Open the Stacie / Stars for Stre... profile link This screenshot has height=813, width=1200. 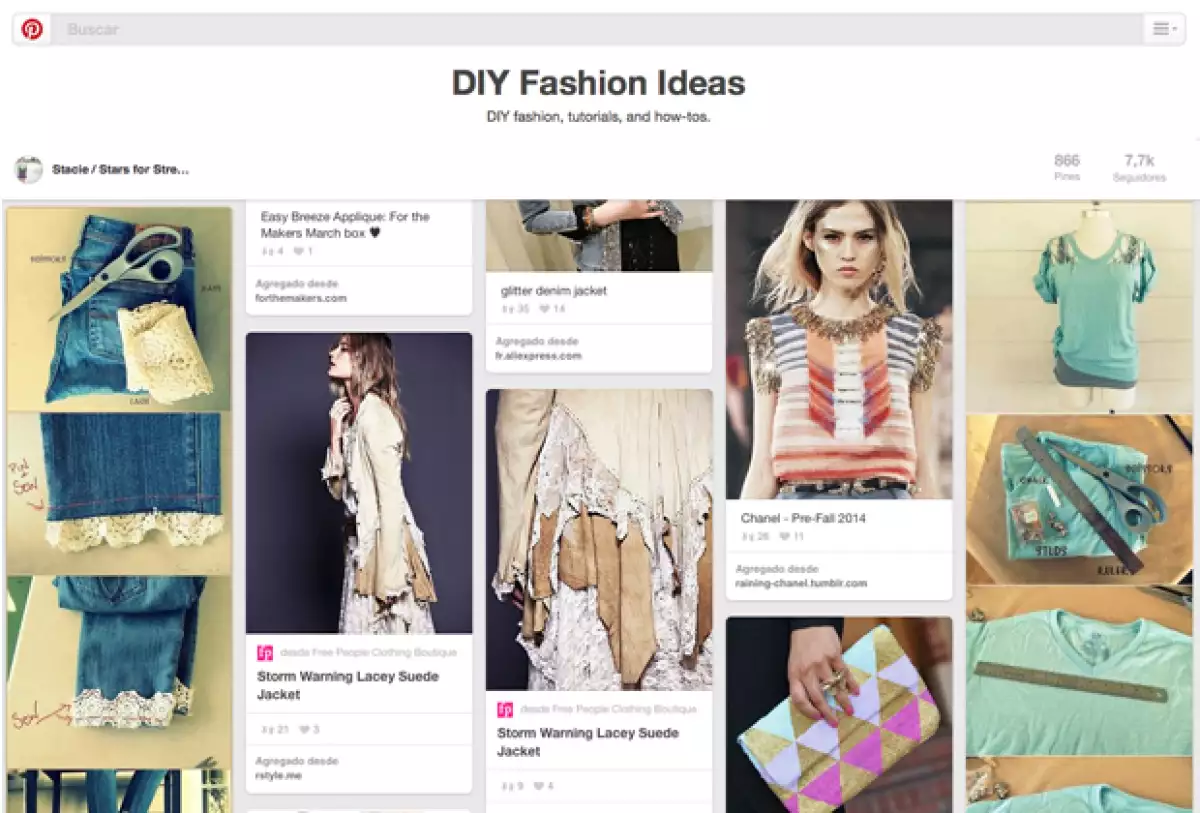120,170
